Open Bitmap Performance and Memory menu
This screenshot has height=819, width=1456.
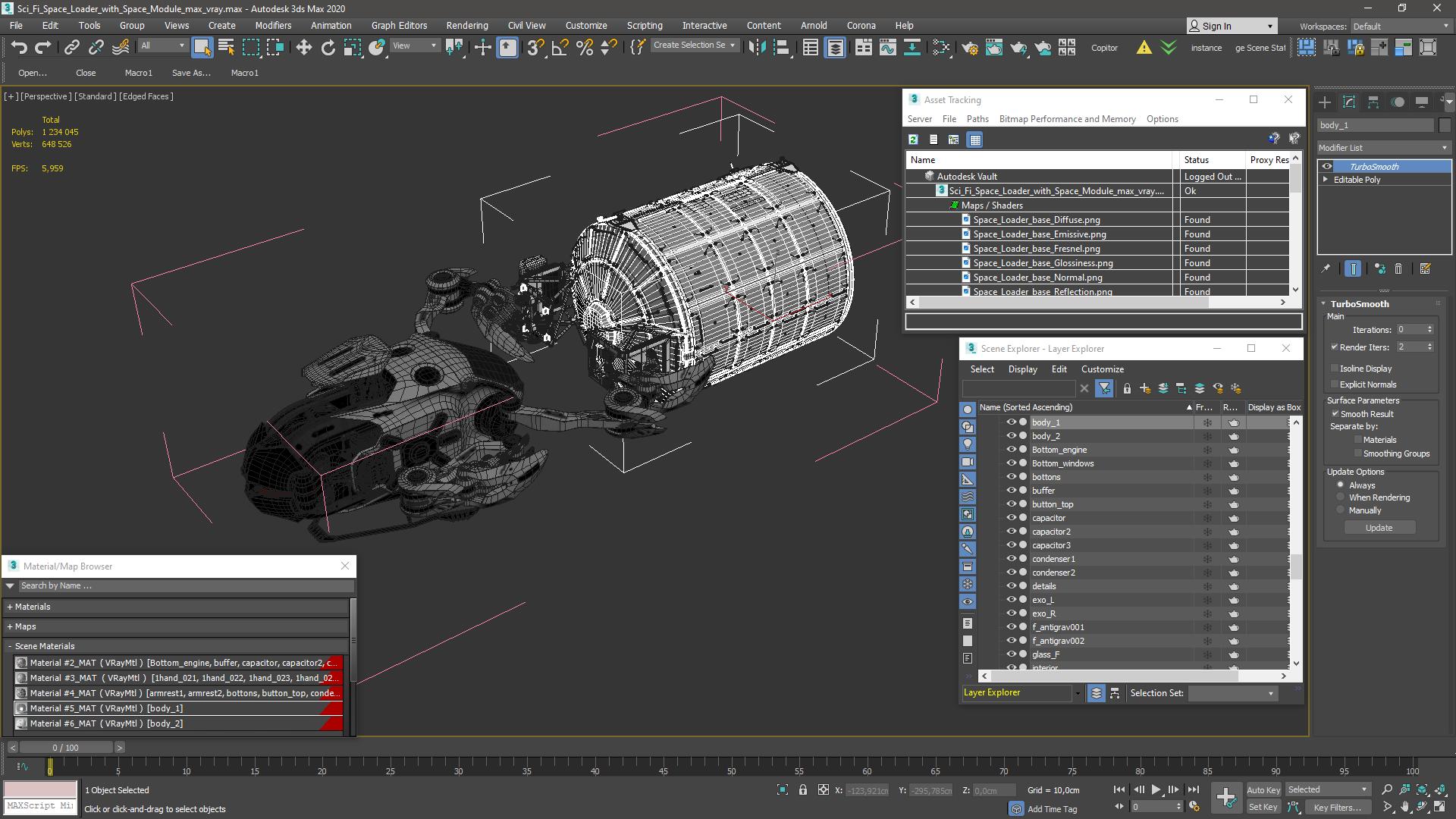click(x=1067, y=119)
